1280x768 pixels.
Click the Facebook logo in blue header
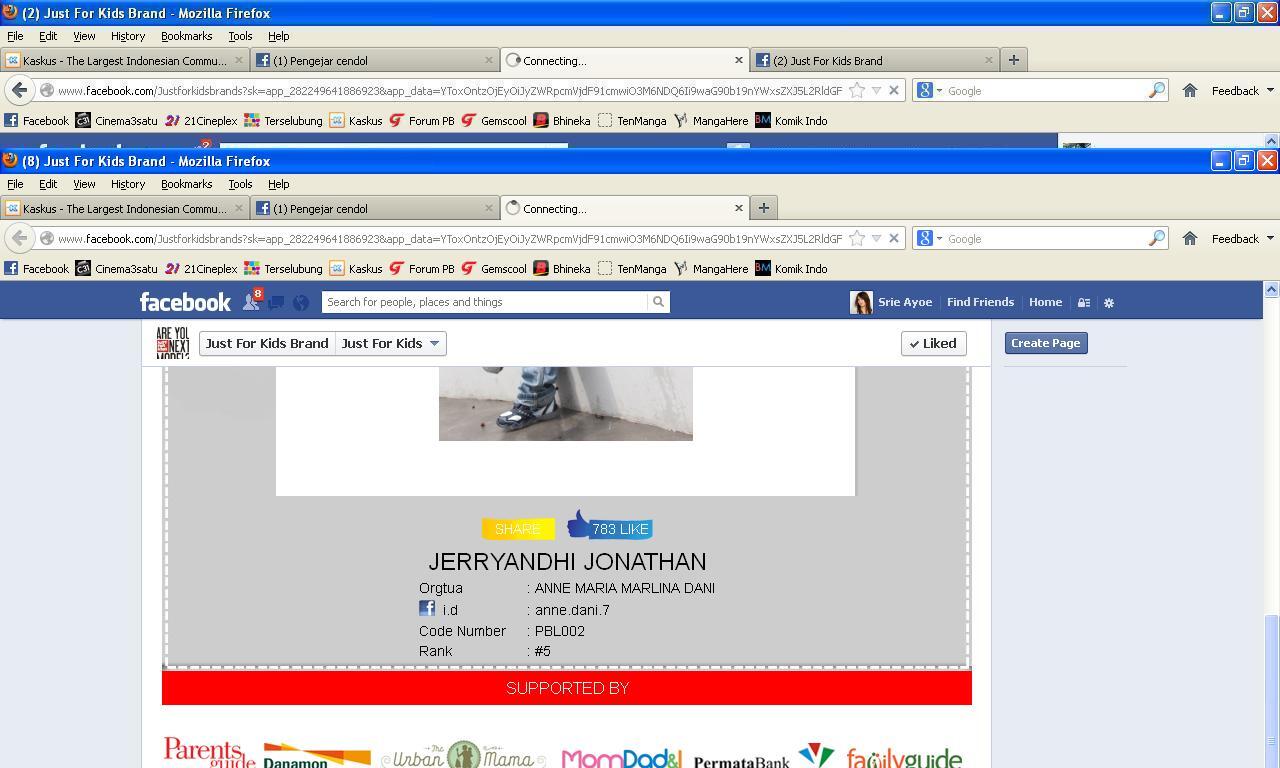(185, 302)
